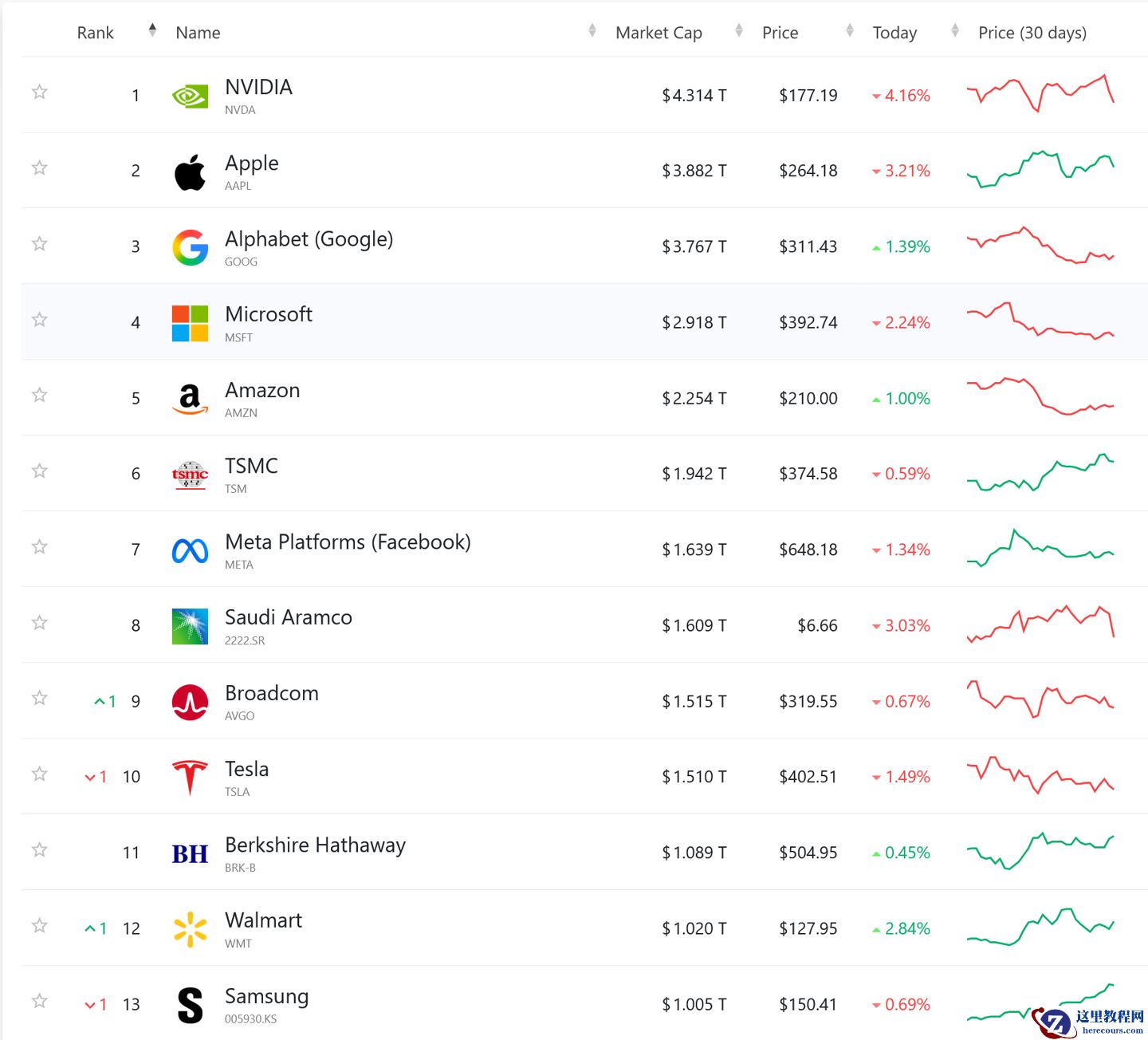Star the Alphabet (Google) row
1148x1040 pixels.
click(x=39, y=244)
